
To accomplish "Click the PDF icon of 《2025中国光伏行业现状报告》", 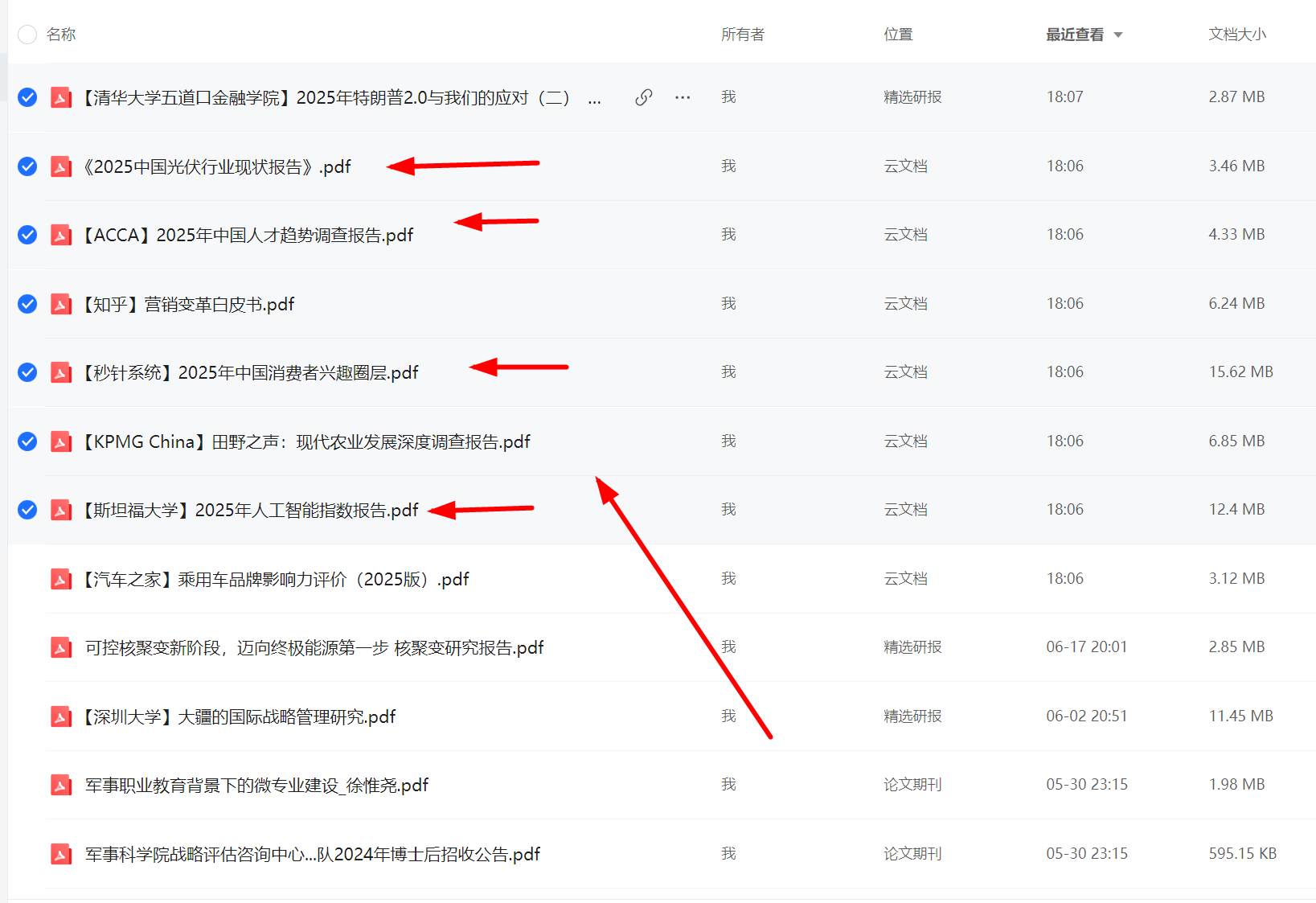I will pos(61,166).
